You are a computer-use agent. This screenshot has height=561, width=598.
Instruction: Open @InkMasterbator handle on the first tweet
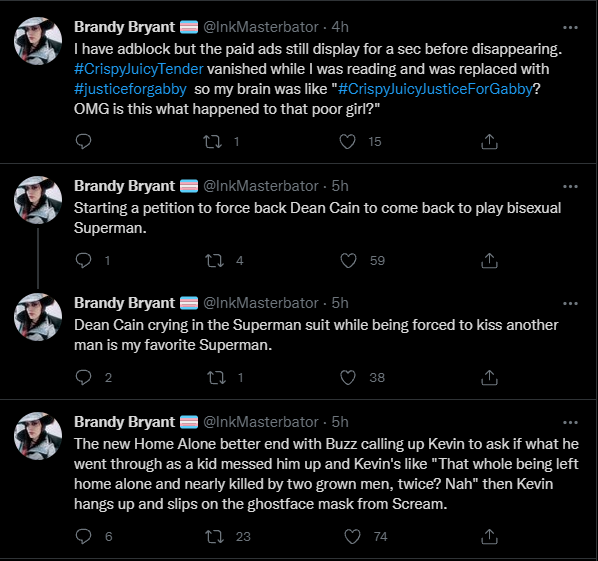click(x=260, y=27)
